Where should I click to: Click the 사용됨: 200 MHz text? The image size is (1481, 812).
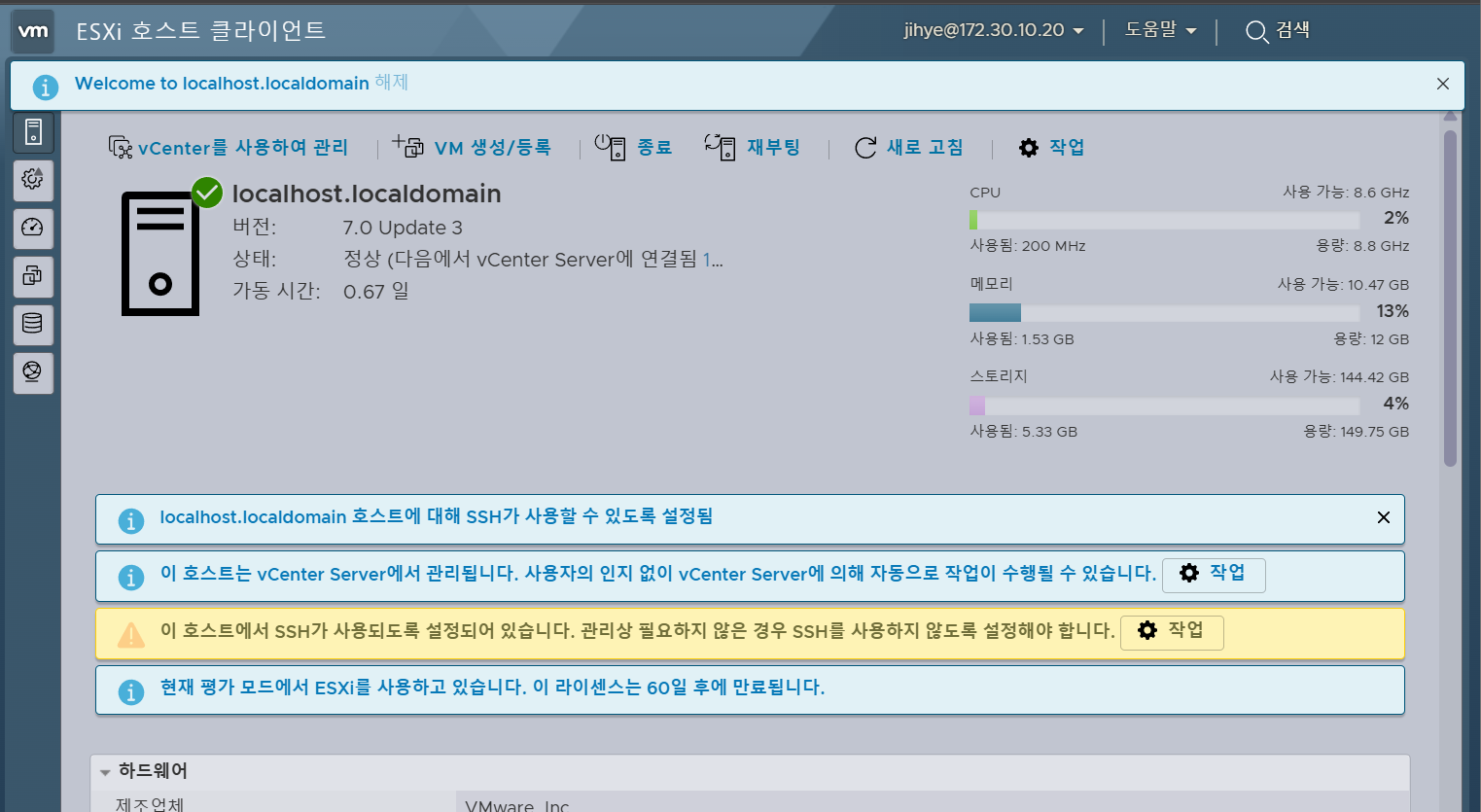(x=1028, y=246)
